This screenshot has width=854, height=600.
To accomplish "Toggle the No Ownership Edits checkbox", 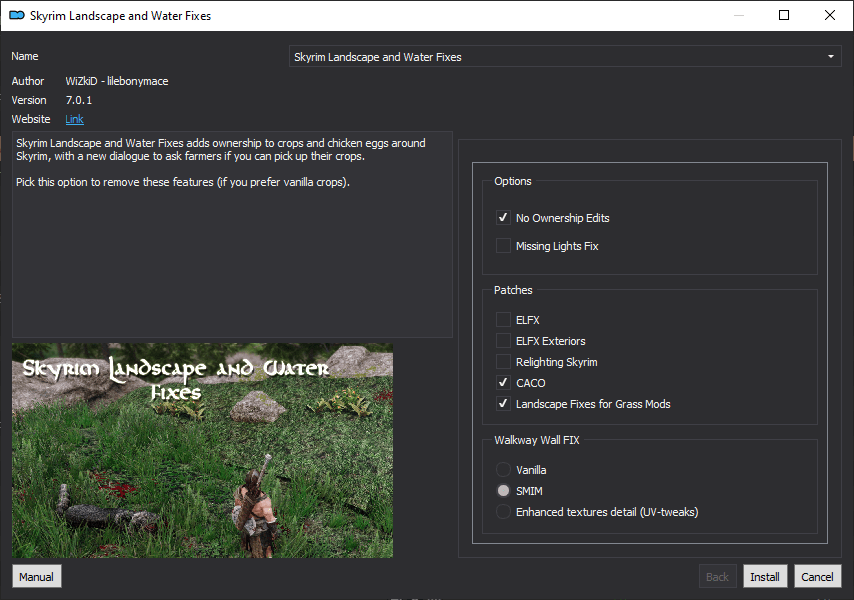I will point(503,218).
